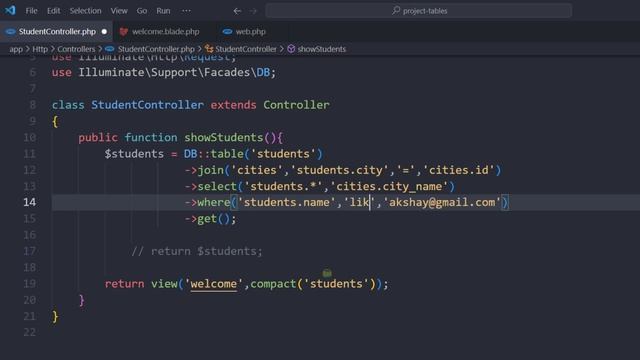The image size is (640, 360).
Task: Switch to StudentController.php tab
Action: [x=56, y=31]
